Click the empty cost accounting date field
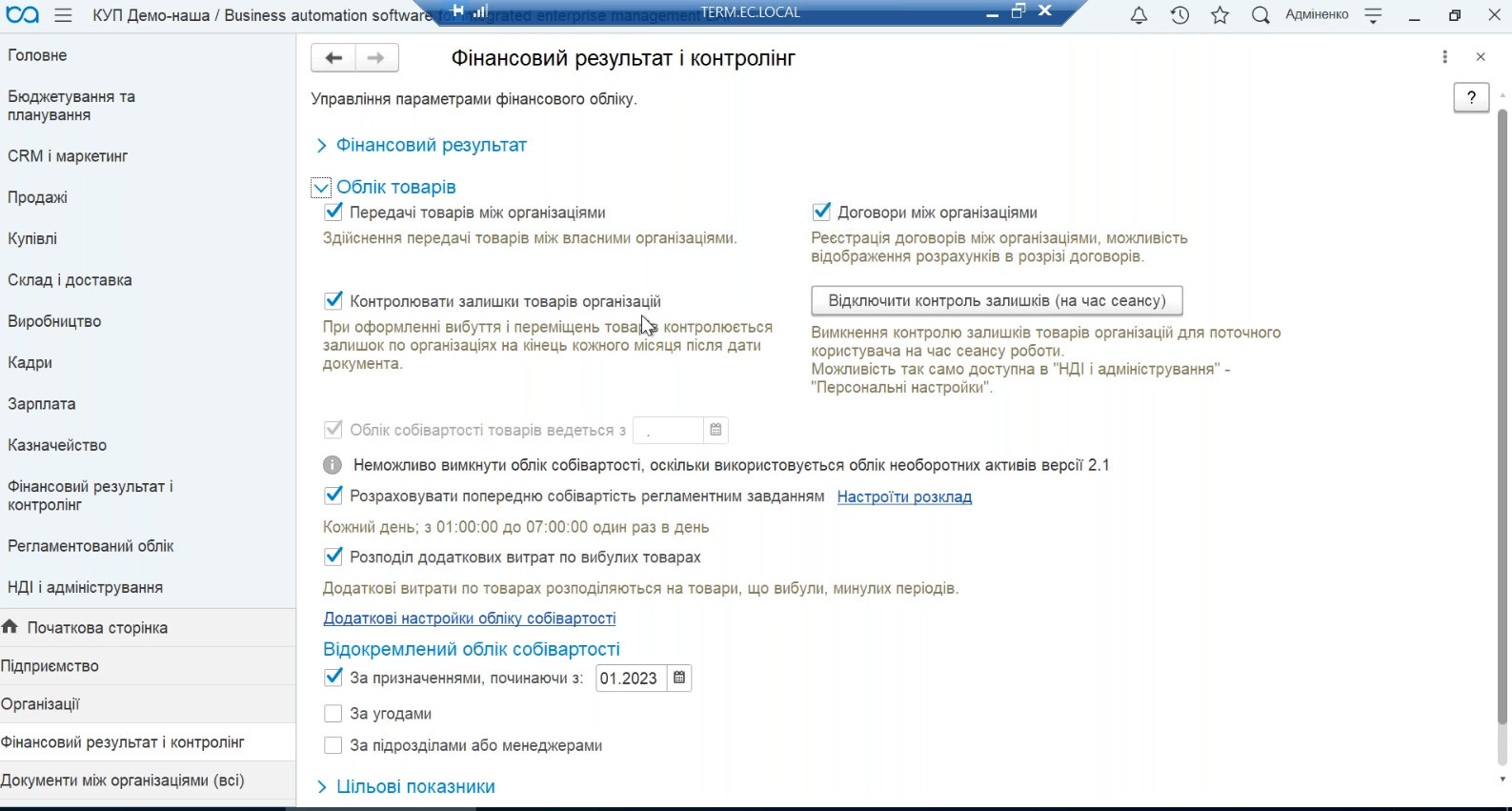 [668, 430]
